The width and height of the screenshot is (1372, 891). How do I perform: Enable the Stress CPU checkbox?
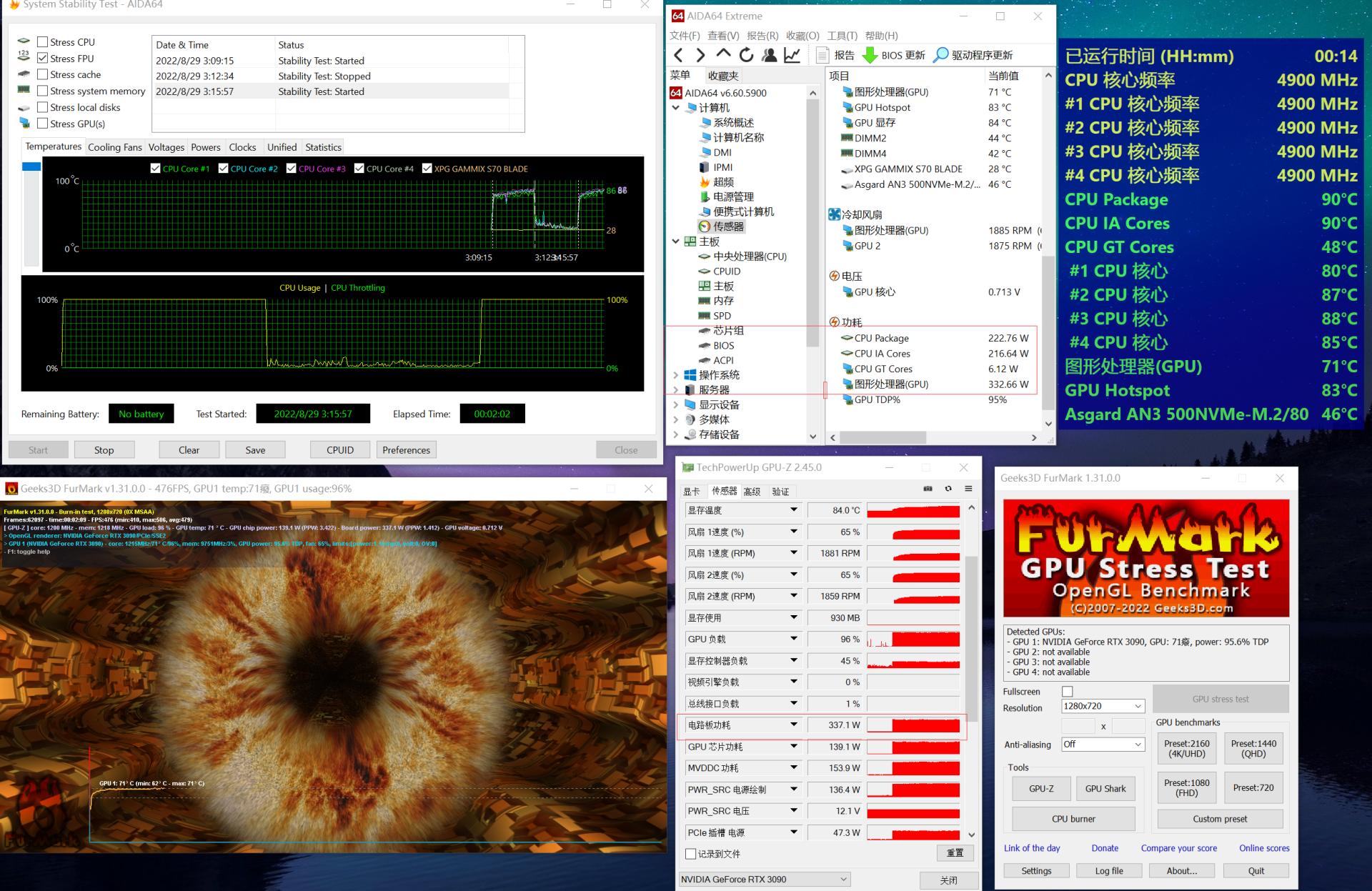point(43,42)
